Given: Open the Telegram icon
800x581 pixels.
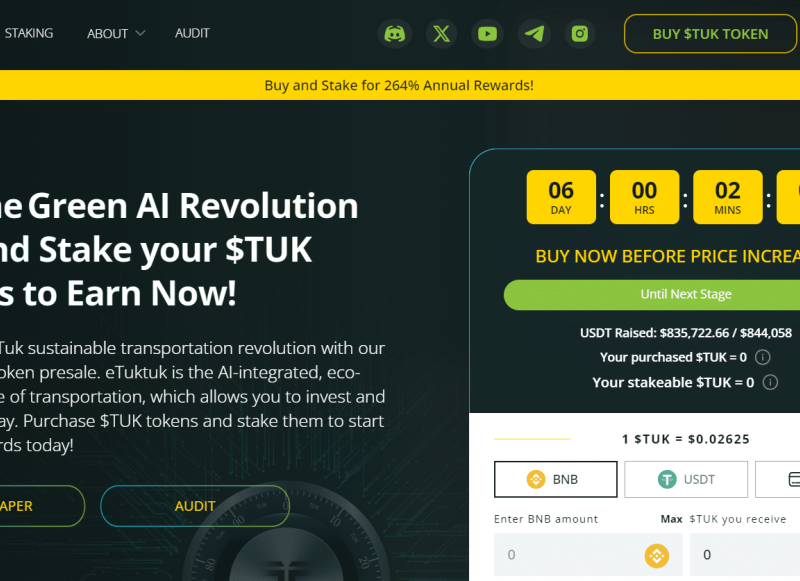Looking at the screenshot, I should click(x=534, y=34).
